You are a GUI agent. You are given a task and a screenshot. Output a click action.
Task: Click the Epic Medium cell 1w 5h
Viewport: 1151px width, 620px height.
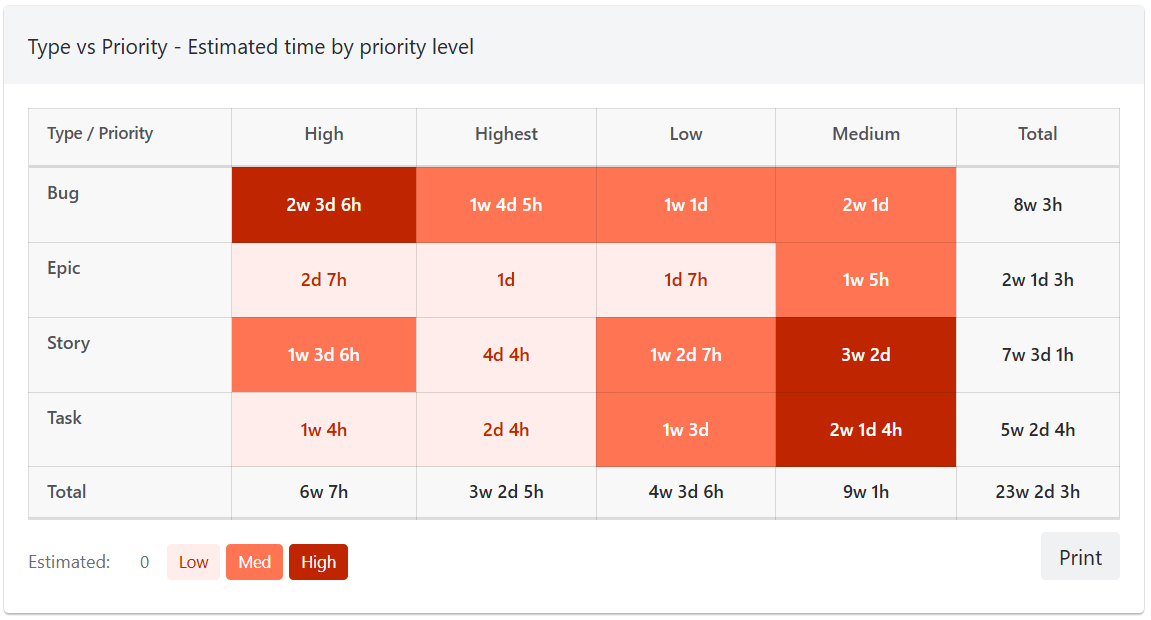[x=866, y=280]
